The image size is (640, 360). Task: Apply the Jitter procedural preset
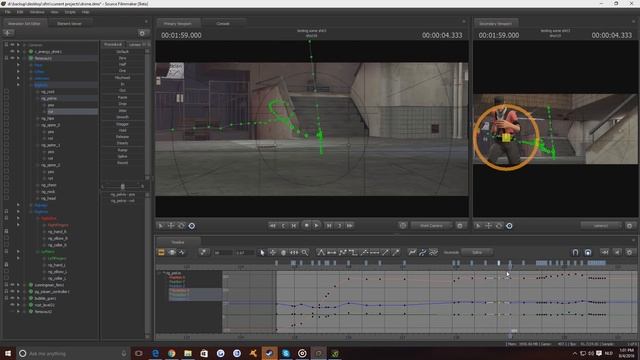tap(122, 111)
